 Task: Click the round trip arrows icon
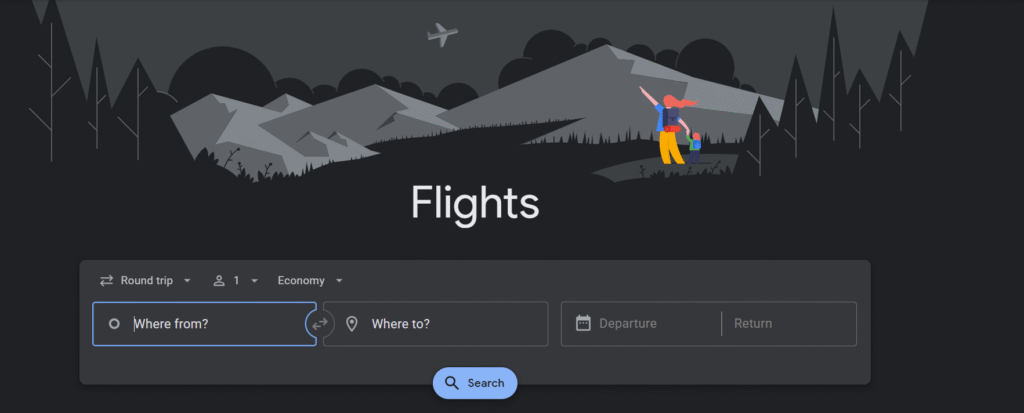click(x=106, y=281)
